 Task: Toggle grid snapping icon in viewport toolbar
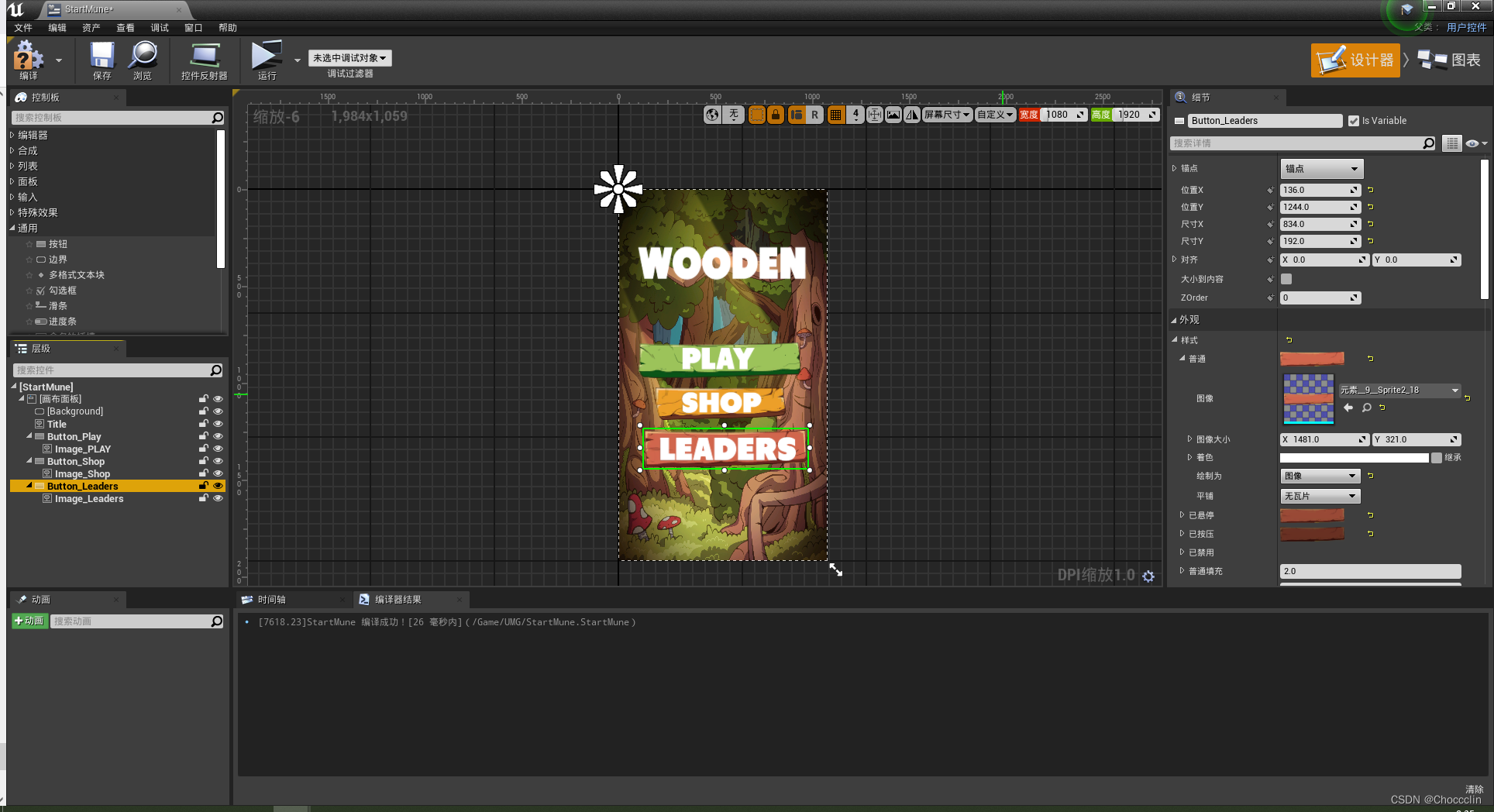(836, 115)
